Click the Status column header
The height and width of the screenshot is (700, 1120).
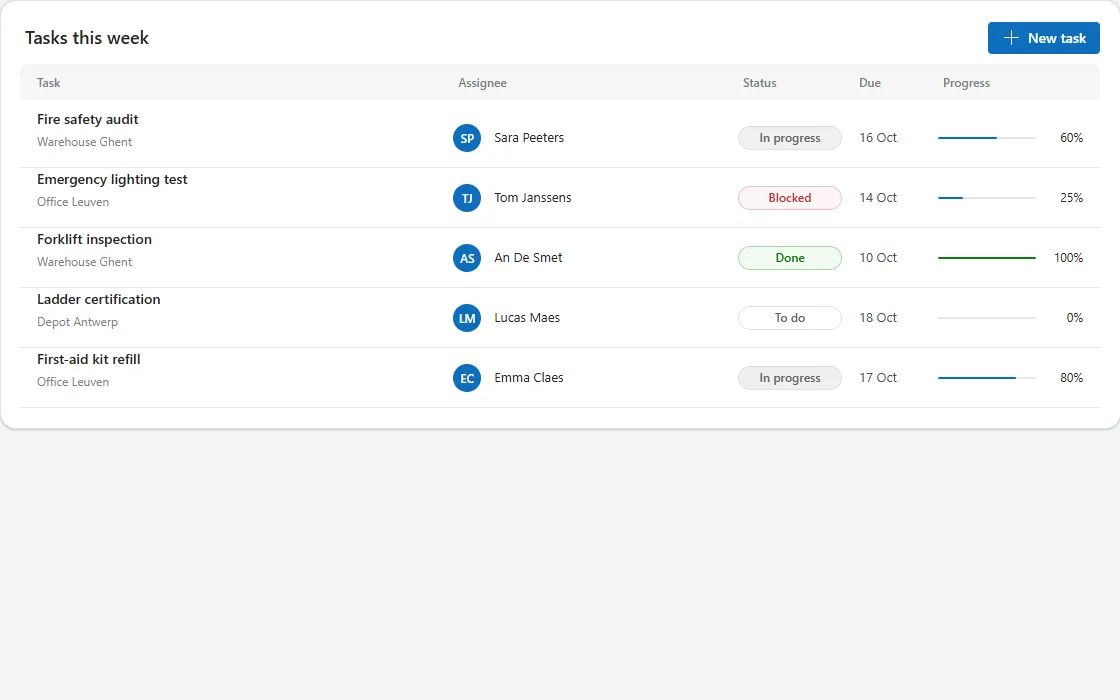pyautogui.click(x=759, y=83)
